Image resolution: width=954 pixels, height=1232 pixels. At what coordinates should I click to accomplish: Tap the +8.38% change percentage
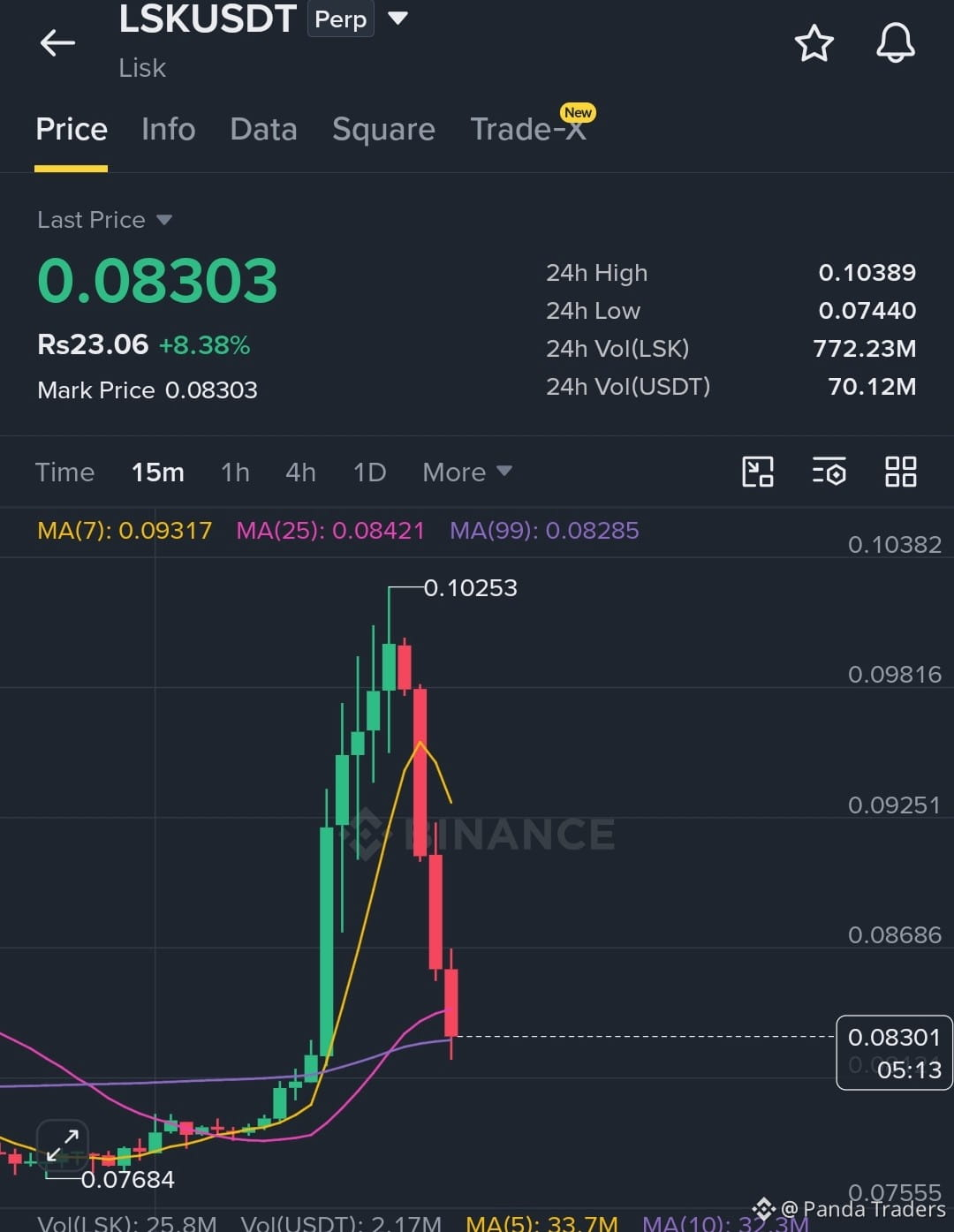pyautogui.click(x=204, y=344)
